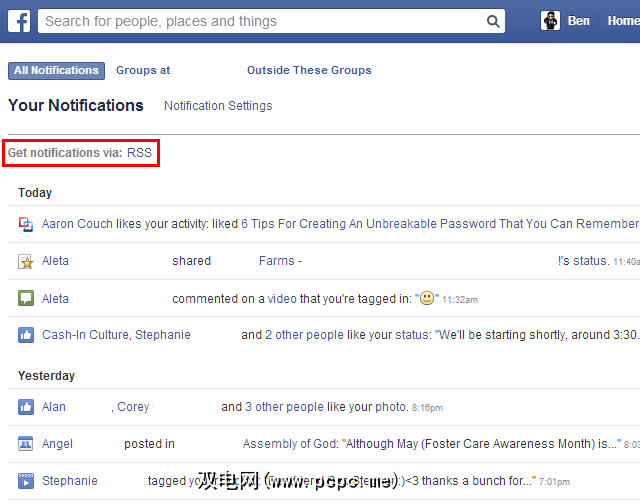Switch to the Groups at tab
Image resolution: width=640 pixels, height=504 pixels.
pos(143,70)
